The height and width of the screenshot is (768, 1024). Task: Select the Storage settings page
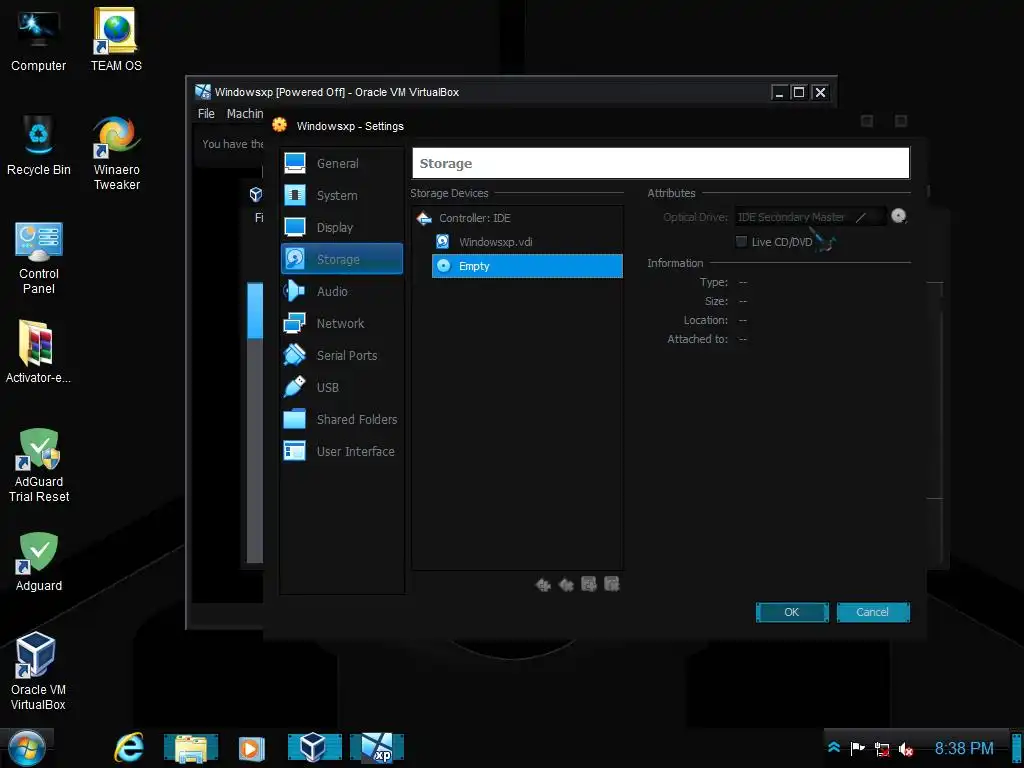click(x=342, y=259)
